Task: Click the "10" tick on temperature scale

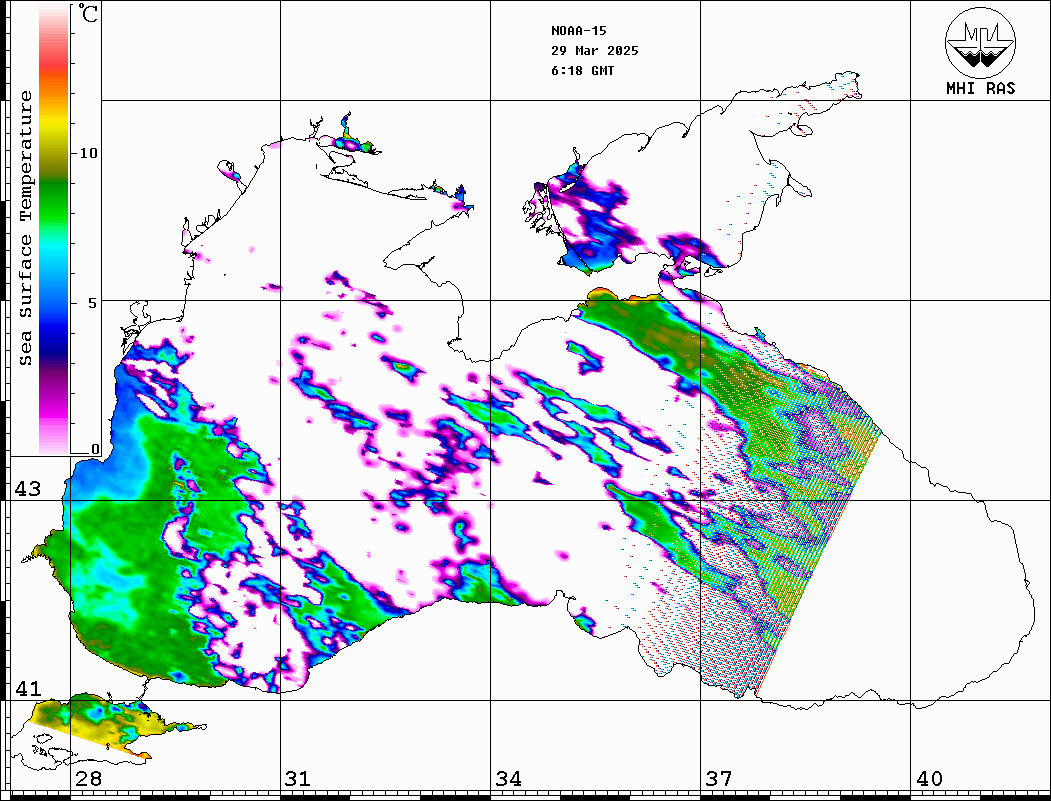Action: click(x=88, y=153)
